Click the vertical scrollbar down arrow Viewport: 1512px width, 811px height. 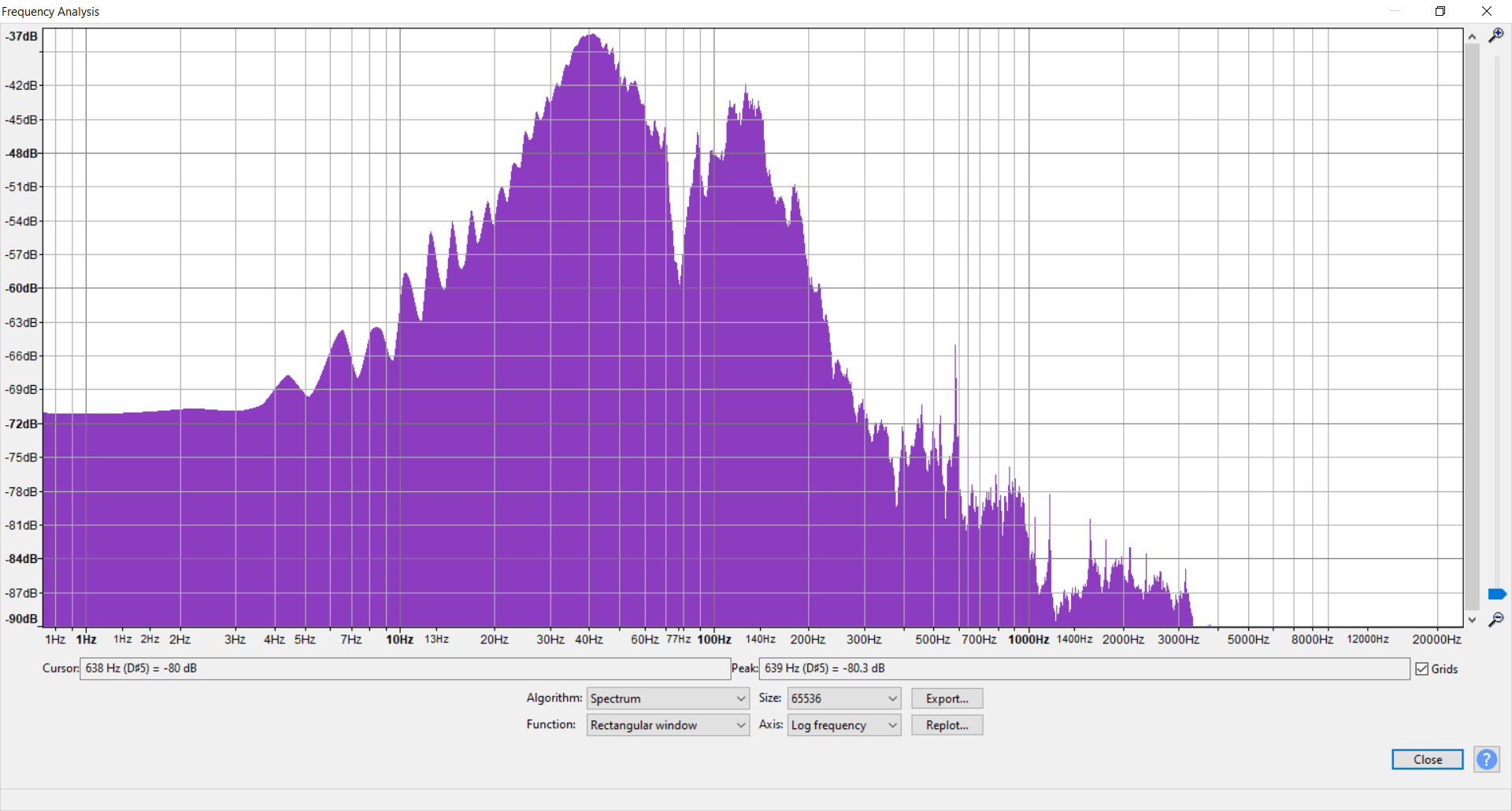point(1472,620)
